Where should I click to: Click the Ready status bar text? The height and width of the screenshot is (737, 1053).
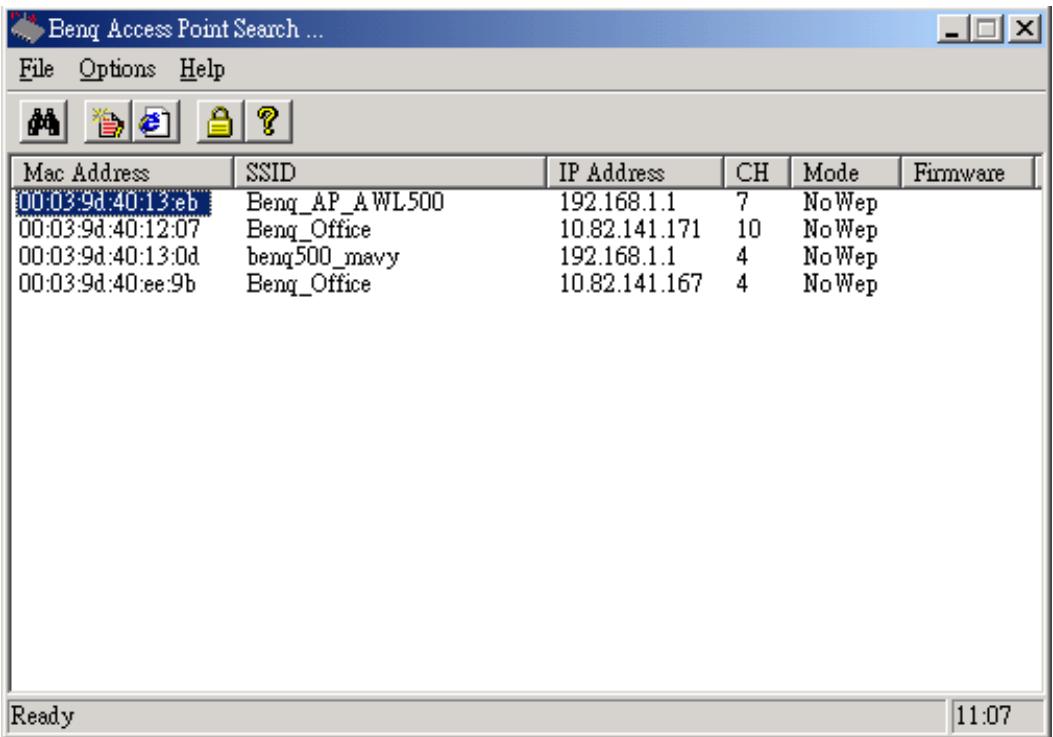tap(42, 716)
